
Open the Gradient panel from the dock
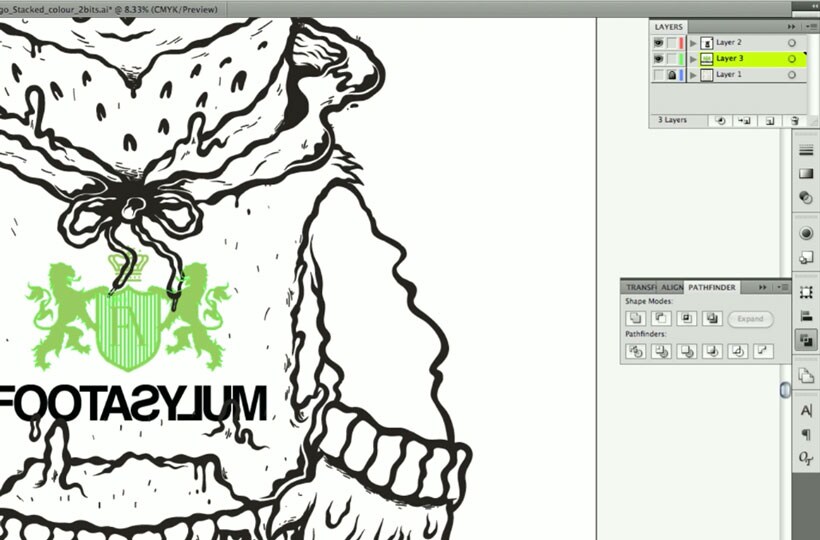click(806, 174)
